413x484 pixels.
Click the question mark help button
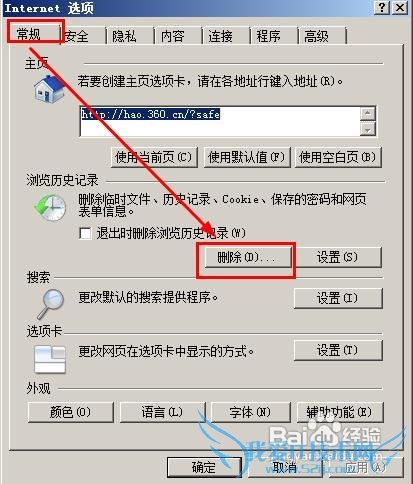[x=382, y=7]
